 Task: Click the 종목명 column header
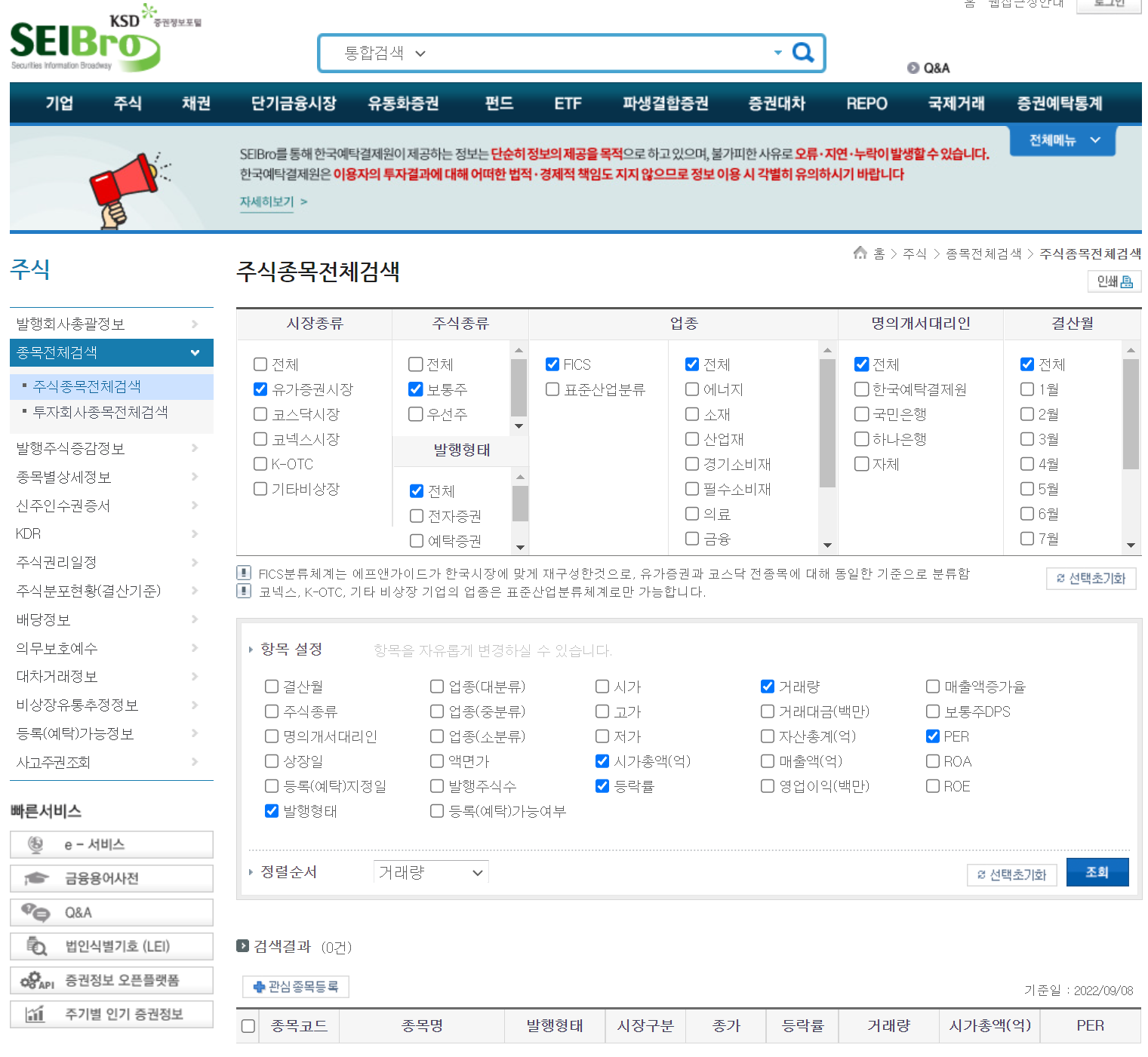point(422,1026)
